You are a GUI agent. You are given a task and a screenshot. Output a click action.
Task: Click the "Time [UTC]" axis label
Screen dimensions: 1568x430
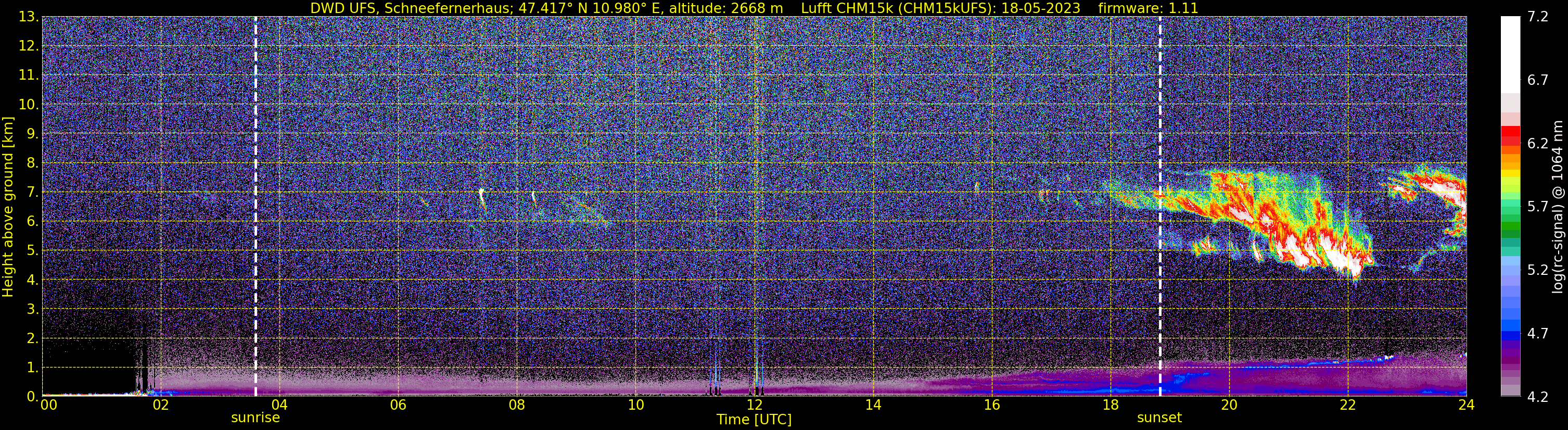754,419
